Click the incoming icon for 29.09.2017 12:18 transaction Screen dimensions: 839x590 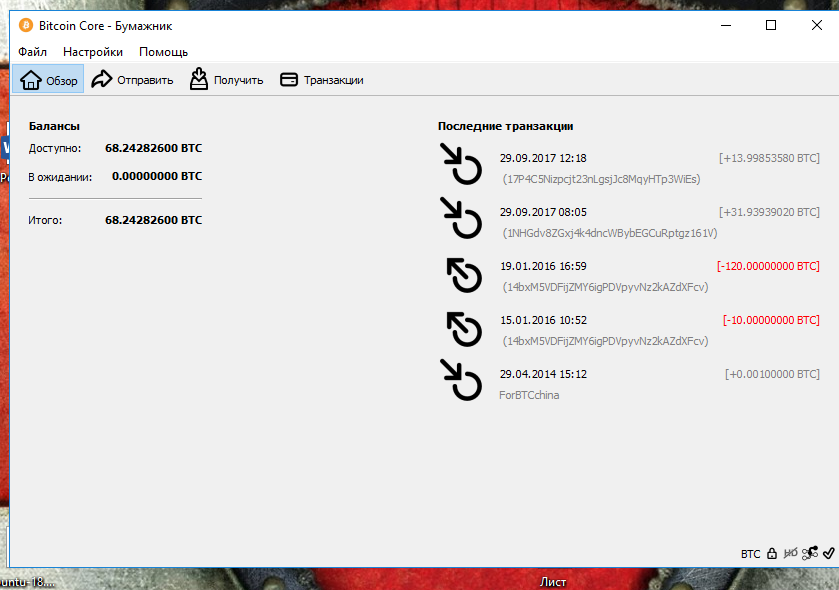(461, 163)
